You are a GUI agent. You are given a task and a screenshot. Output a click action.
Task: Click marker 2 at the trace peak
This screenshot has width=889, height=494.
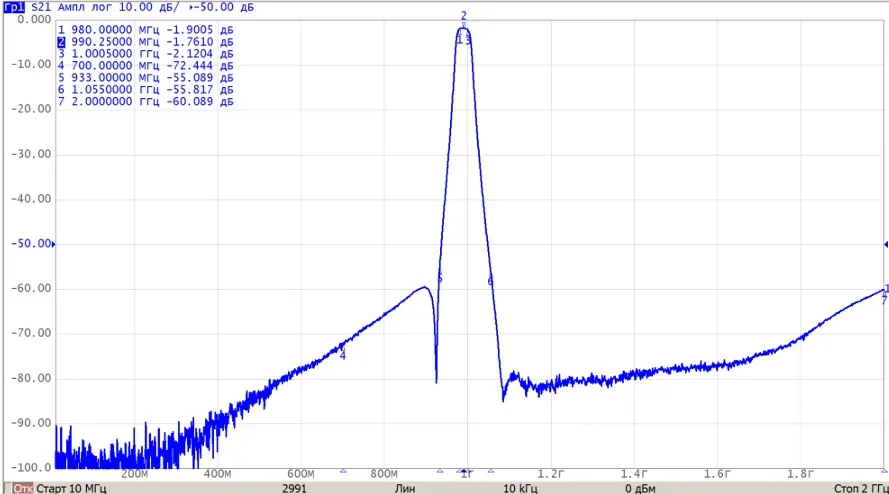click(x=464, y=16)
